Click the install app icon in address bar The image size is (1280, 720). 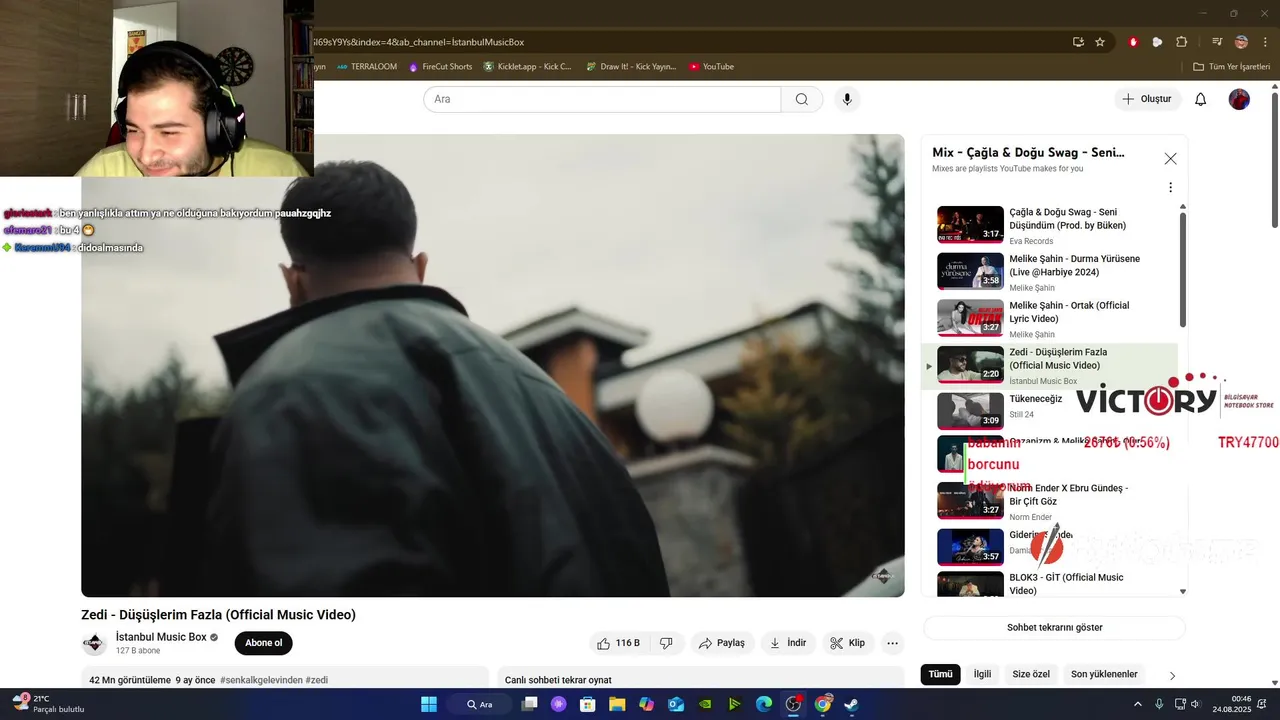tap(1078, 42)
